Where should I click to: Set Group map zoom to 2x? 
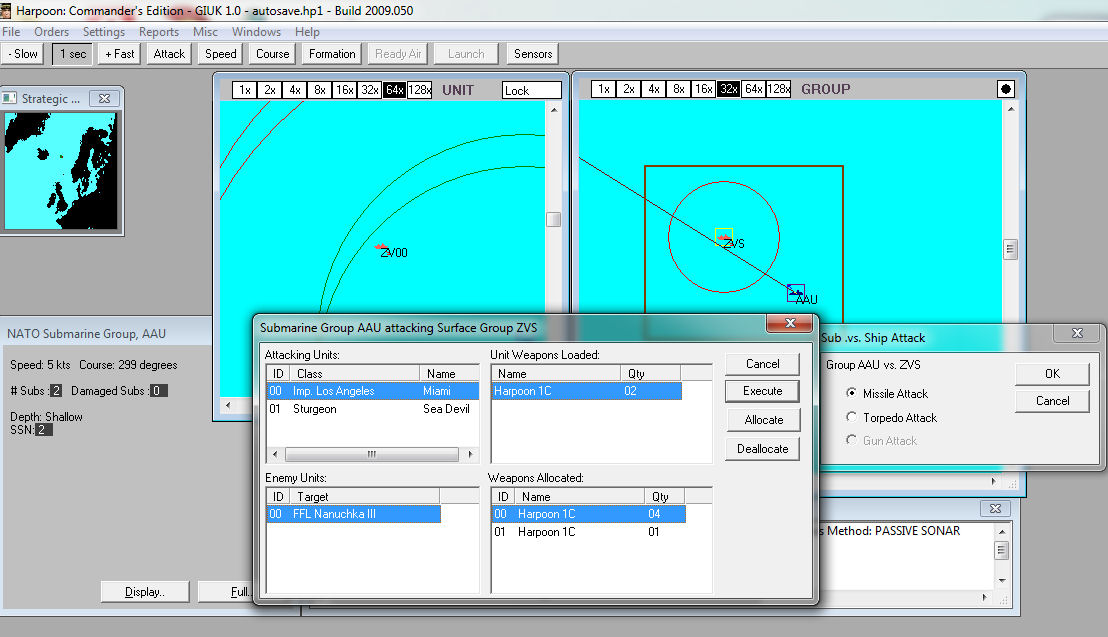click(628, 89)
